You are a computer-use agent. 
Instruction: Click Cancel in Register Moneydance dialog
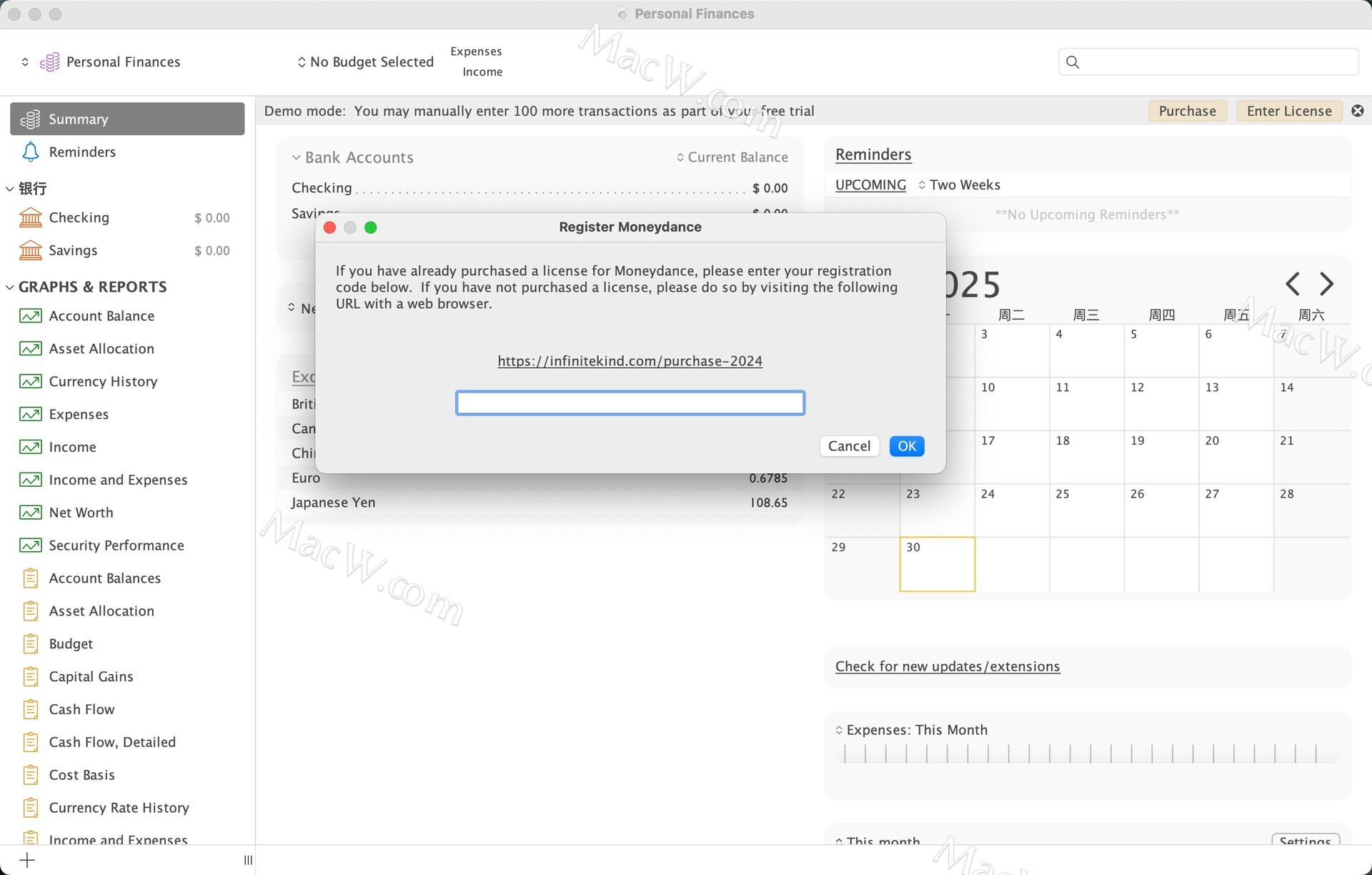[849, 446]
